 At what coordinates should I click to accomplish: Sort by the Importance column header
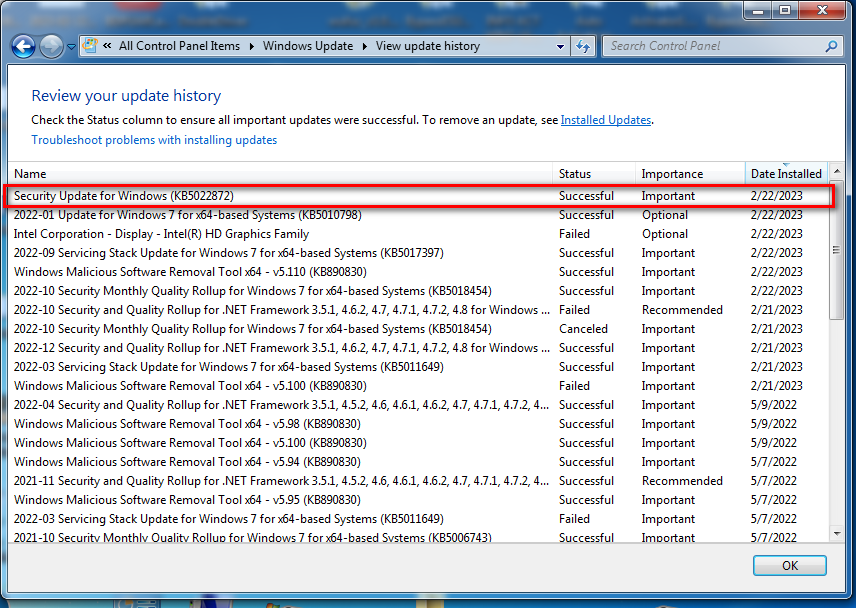pos(690,174)
